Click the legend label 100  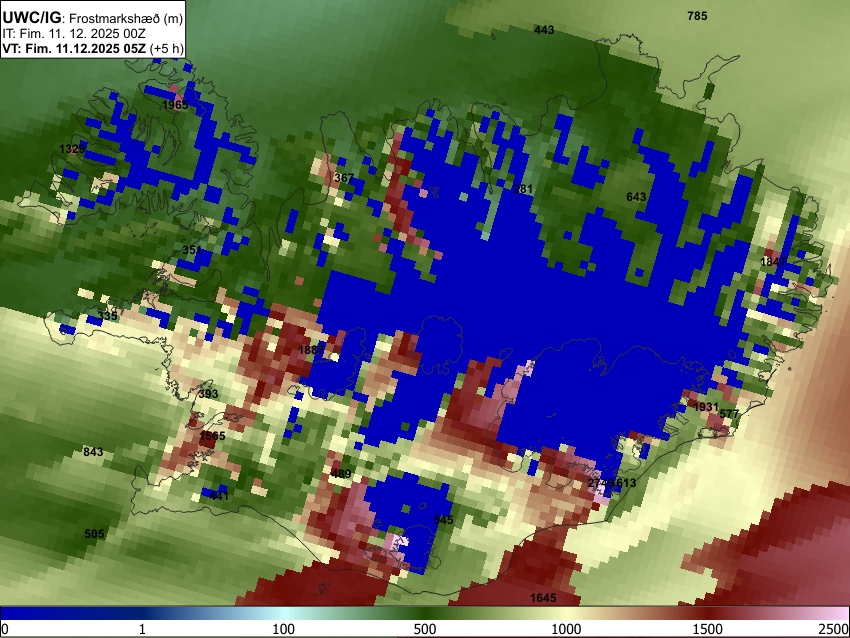pyautogui.click(x=283, y=629)
